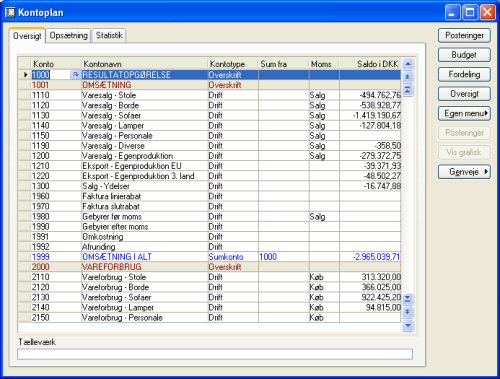Image resolution: width=500 pixels, height=379 pixels.
Task: Click Kontoplan window title icon
Action: point(10,12)
